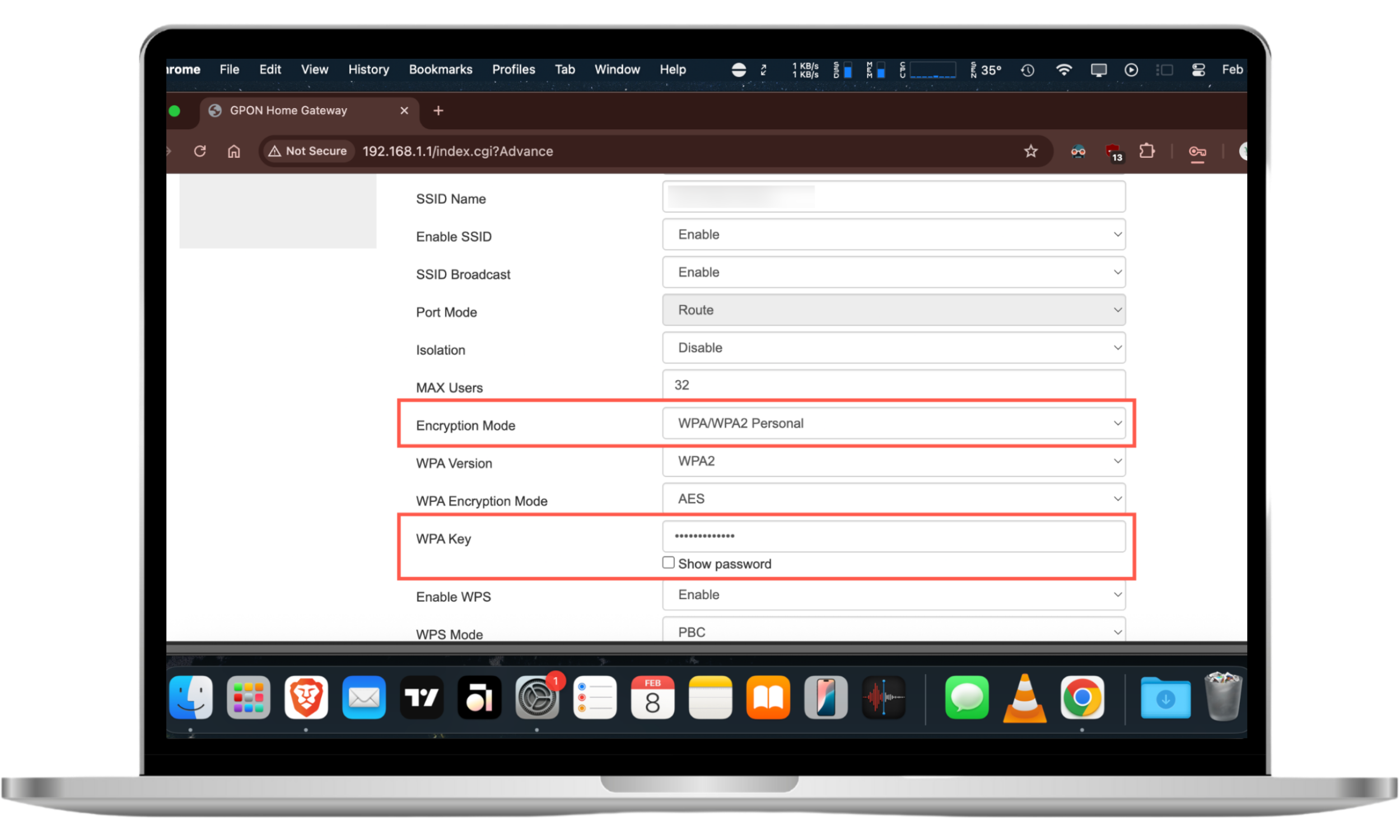Open Time Machine from the menu bar
Image resolution: width=1400 pixels, height=840 pixels.
pos(1028,69)
